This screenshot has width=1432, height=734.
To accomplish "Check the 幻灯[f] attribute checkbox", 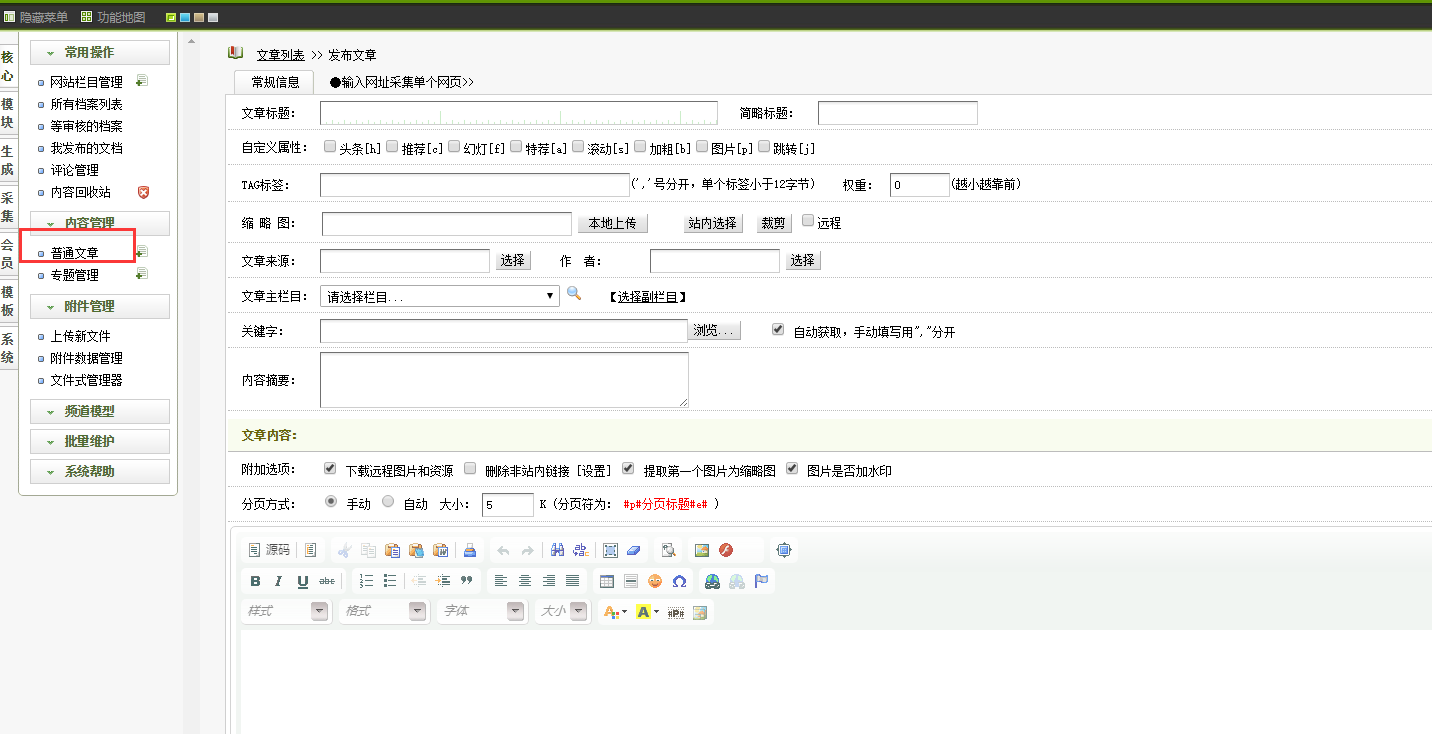I will 454,146.
